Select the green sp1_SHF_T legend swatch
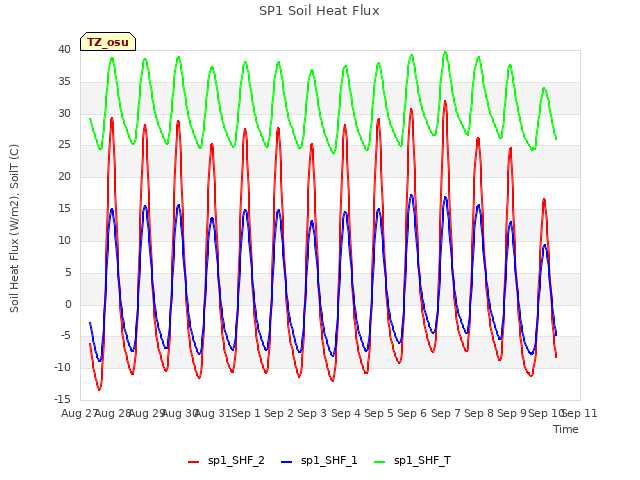The width and height of the screenshot is (640, 480). [x=380, y=461]
